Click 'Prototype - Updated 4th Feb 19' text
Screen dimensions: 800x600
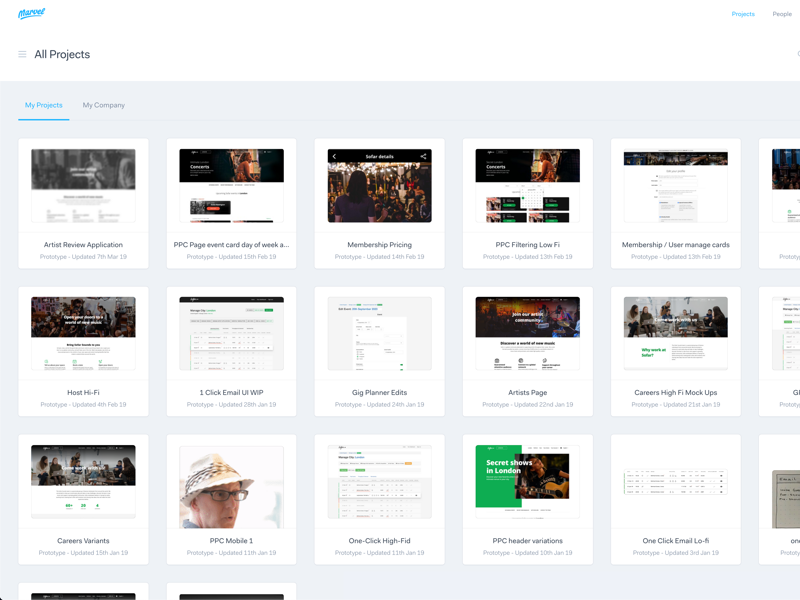[x=83, y=405]
